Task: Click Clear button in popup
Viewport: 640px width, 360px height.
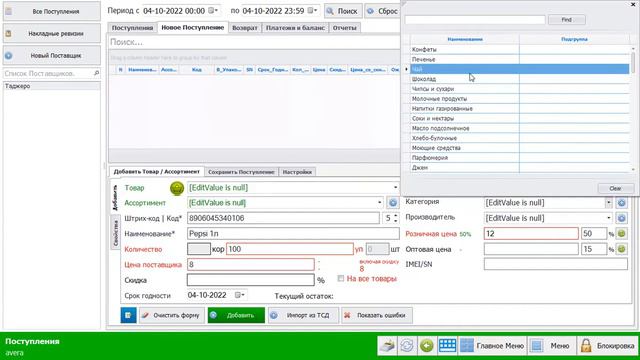Action: [615, 189]
